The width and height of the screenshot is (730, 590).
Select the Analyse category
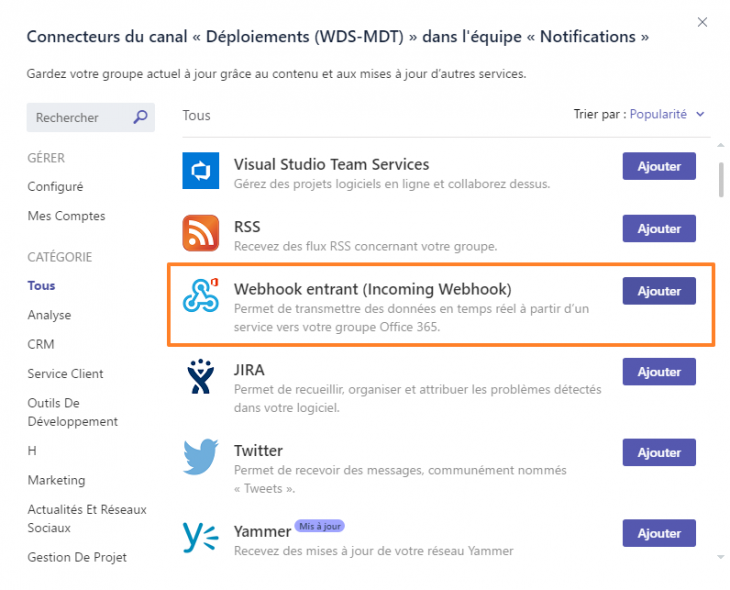pos(49,315)
